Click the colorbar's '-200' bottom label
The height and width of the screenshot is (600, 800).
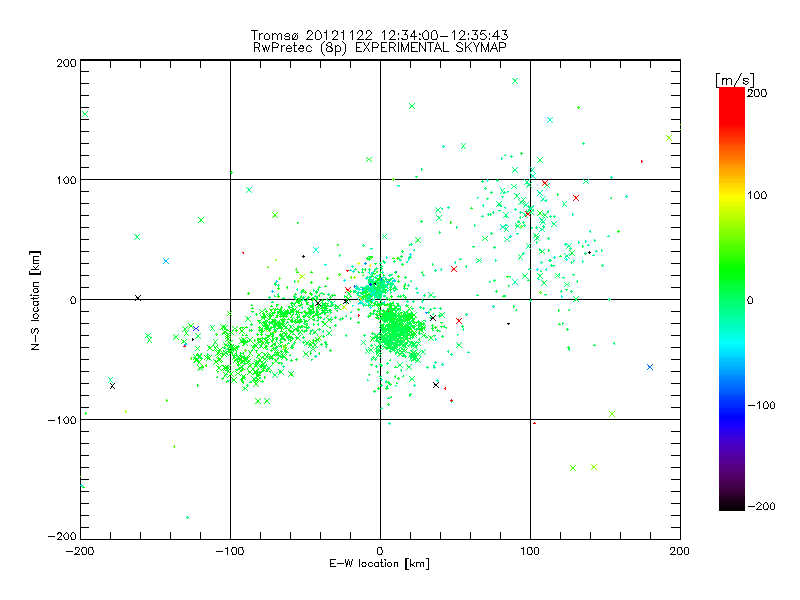[761, 506]
